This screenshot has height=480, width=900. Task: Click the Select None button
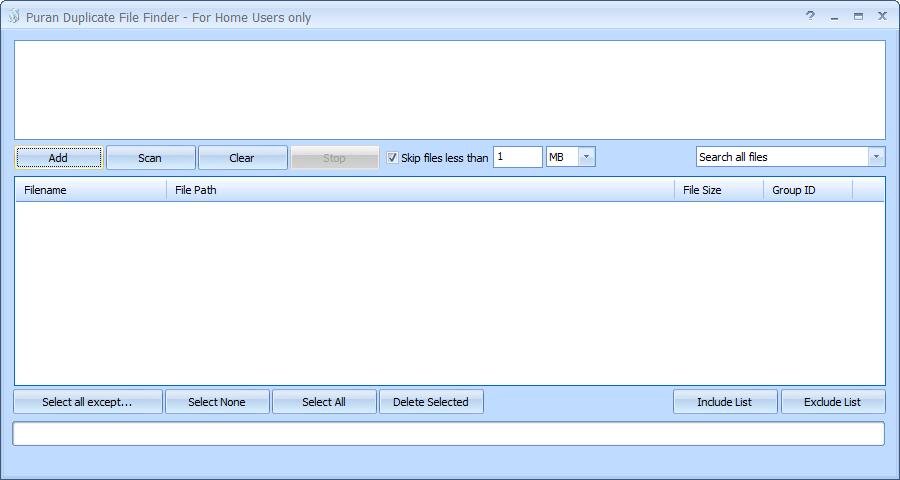click(x=217, y=402)
